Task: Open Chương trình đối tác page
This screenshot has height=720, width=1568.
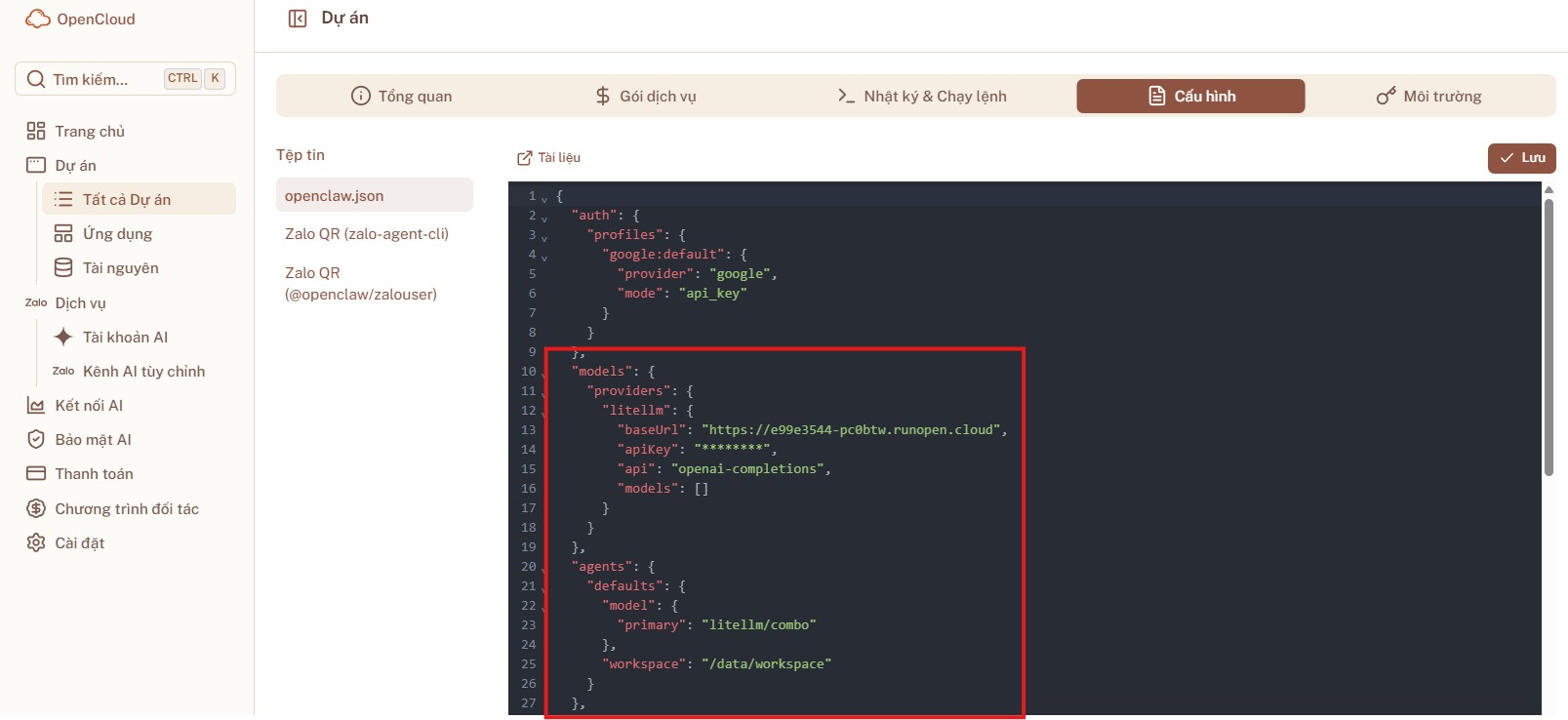Action: (x=126, y=508)
